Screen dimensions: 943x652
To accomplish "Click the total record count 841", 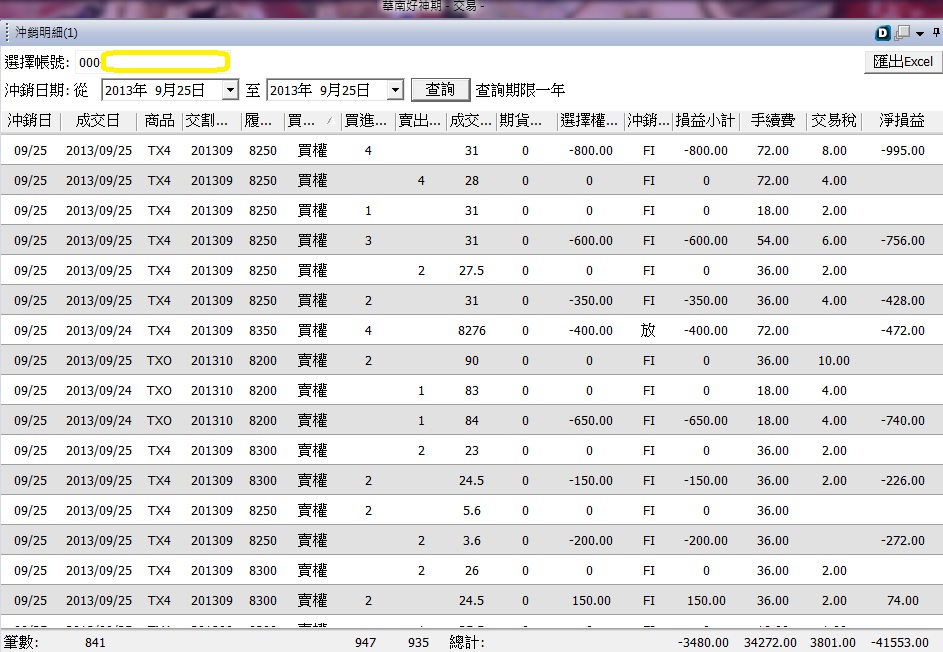I will (x=95, y=642).
